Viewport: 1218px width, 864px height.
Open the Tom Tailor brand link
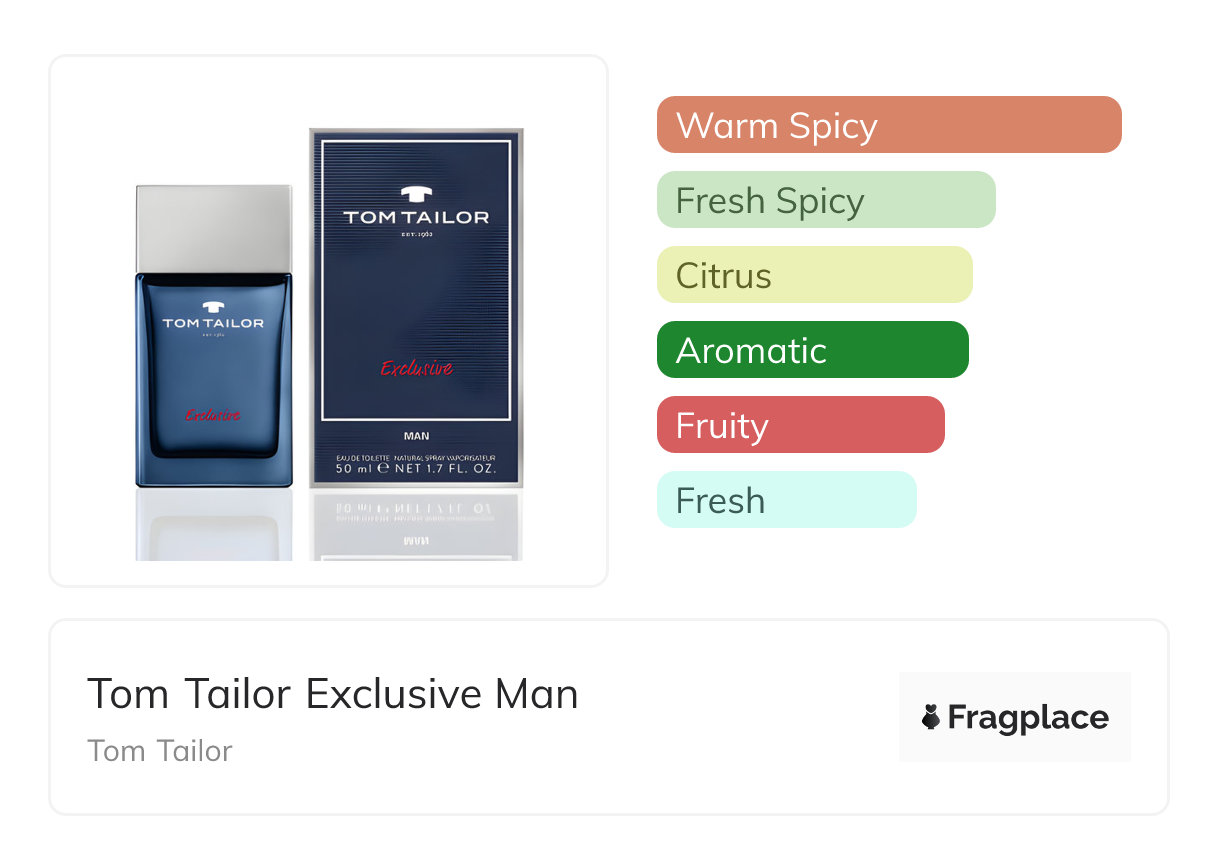(160, 751)
